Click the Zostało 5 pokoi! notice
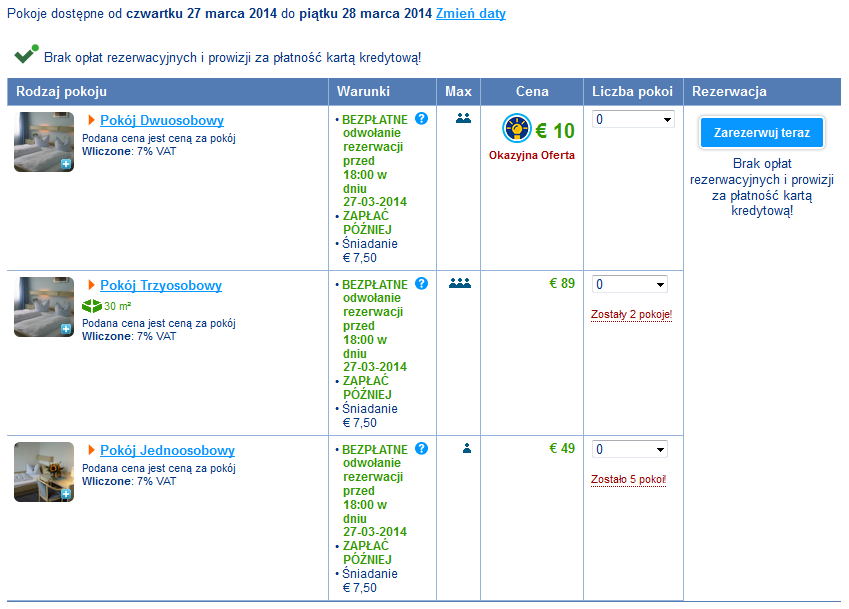 coord(628,480)
